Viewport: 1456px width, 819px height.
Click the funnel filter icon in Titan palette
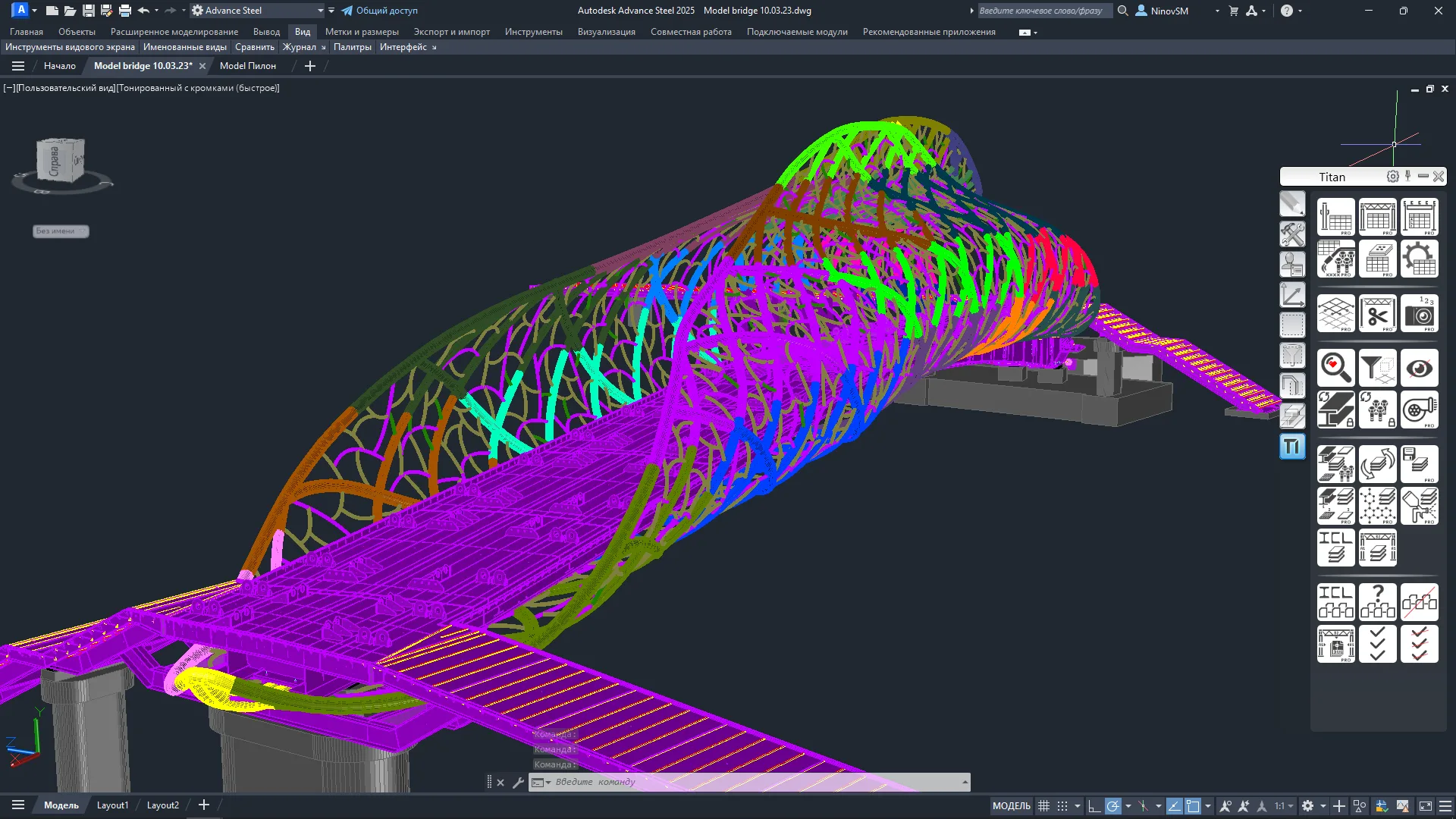(x=1377, y=369)
